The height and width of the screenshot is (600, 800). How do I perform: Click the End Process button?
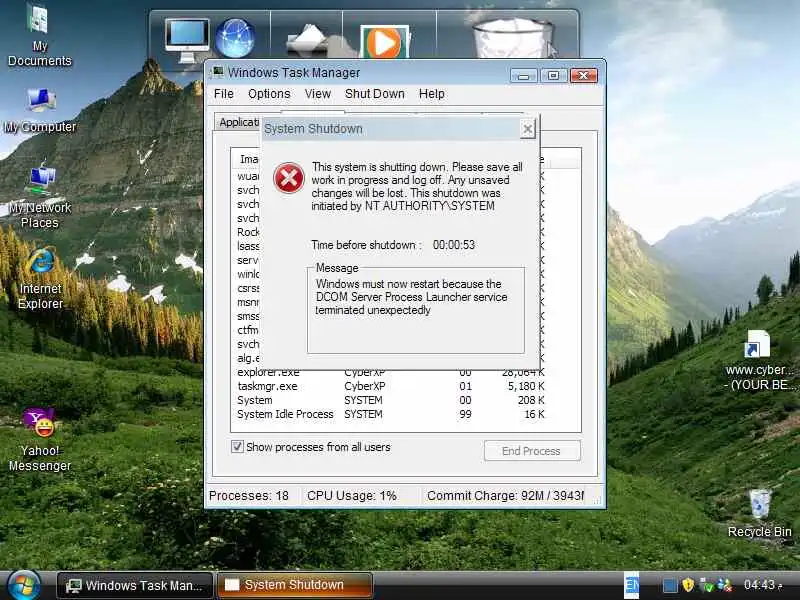click(532, 451)
